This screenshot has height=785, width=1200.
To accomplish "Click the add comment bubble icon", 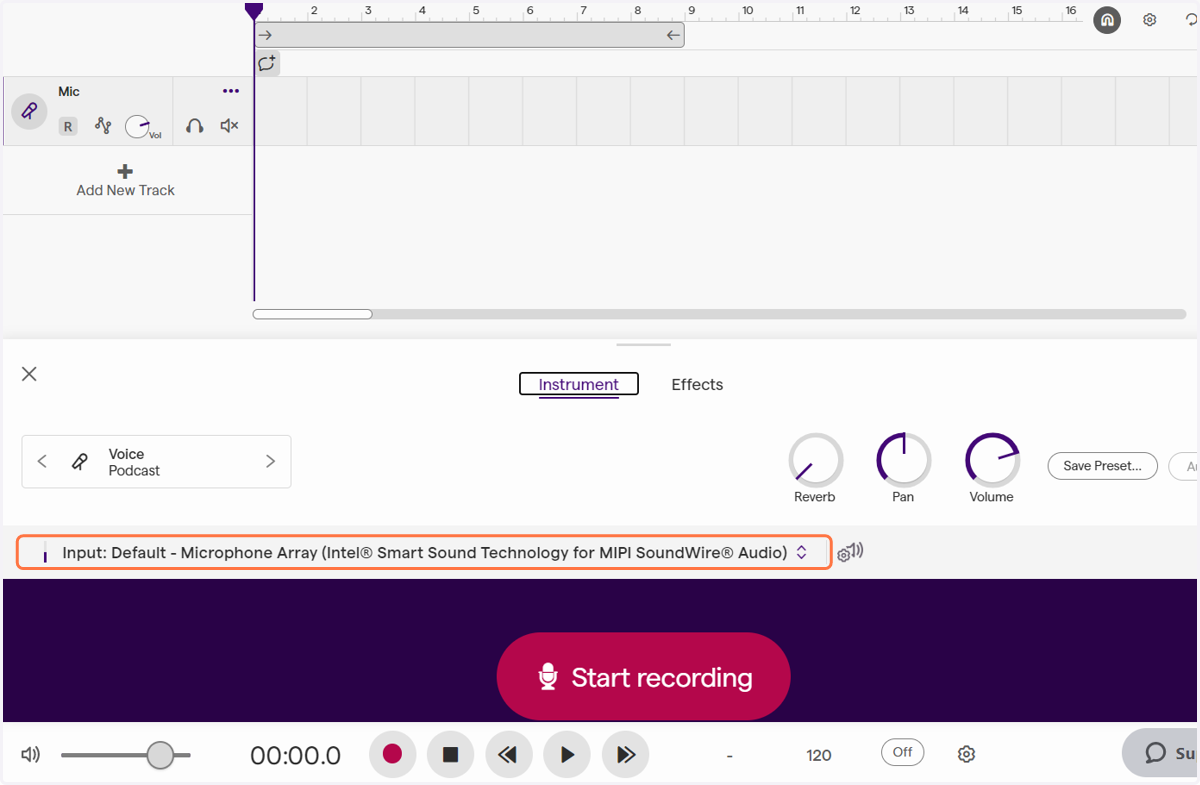I will tap(267, 63).
